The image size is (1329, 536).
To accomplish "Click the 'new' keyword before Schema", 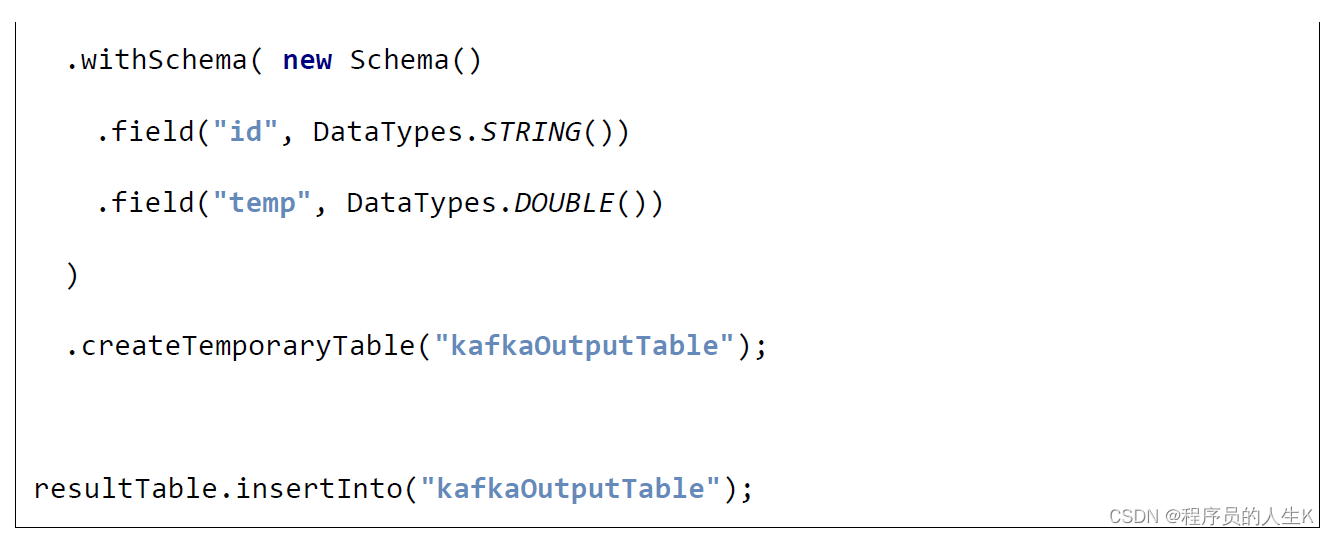I will click(307, 61).
